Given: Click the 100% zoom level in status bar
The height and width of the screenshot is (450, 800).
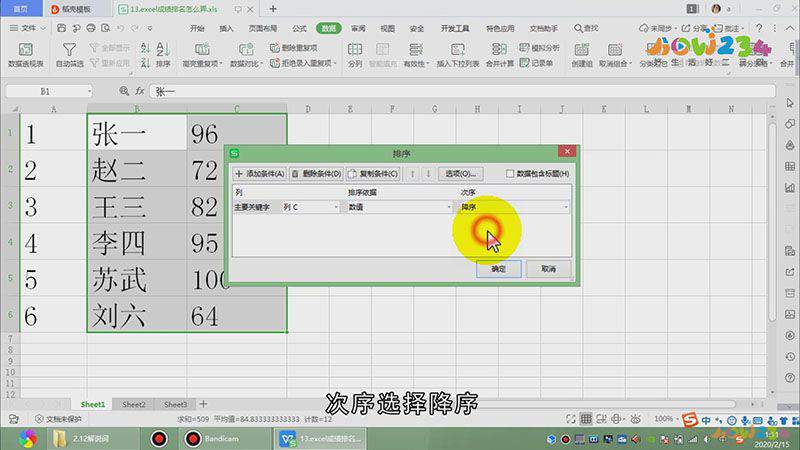Looking at the screenshot, I should pyautogui.click(x=663, y=419).
